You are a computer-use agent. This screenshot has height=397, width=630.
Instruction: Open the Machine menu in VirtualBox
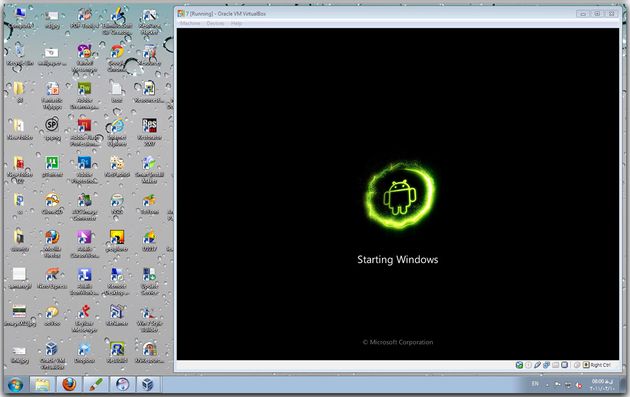[x=190, y=23]
